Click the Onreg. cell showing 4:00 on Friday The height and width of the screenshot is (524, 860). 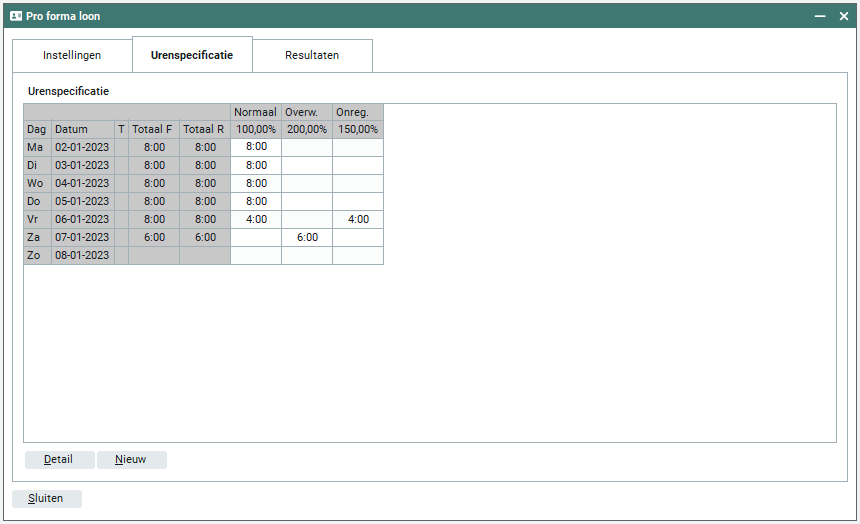click(358, 219)
